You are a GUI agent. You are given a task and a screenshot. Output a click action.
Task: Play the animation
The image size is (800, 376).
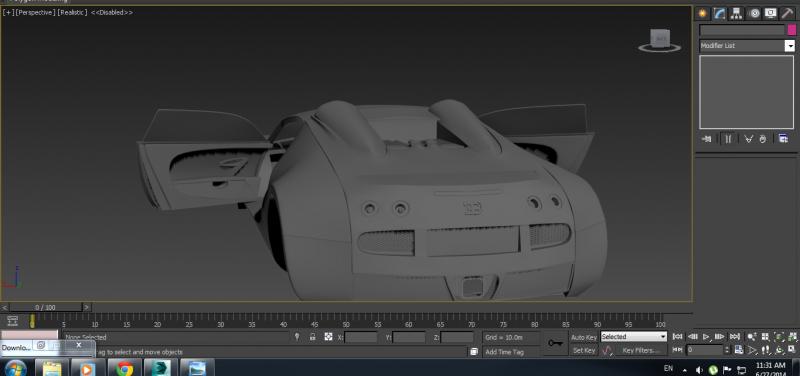click(x=707, y=337)
